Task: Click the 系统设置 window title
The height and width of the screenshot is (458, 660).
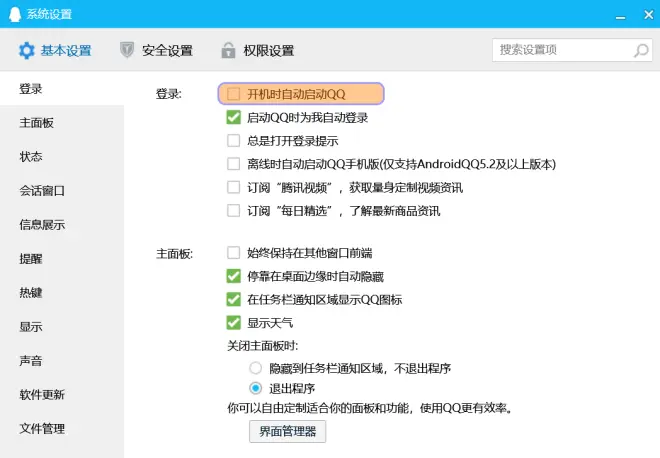Action: pos(49,14)
